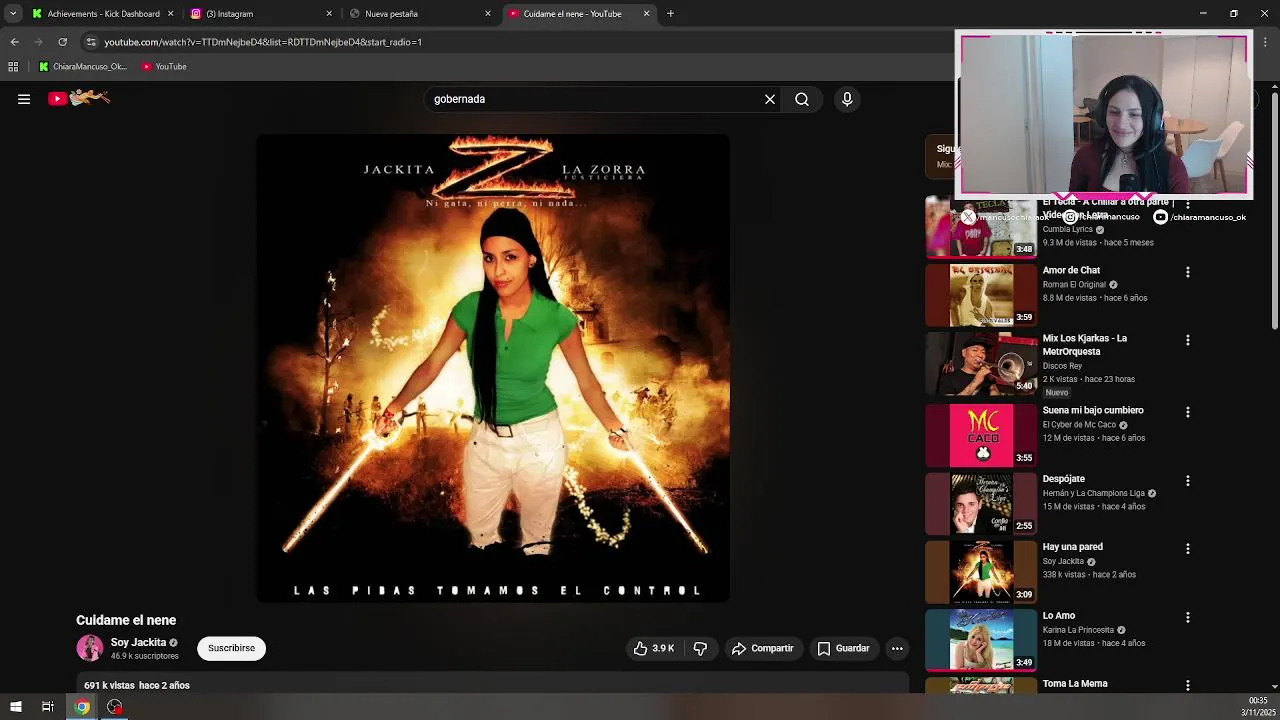Open options menu for Lo Amo
The width and height of the screenshot is (1280, 720).
click(1187, 618)
